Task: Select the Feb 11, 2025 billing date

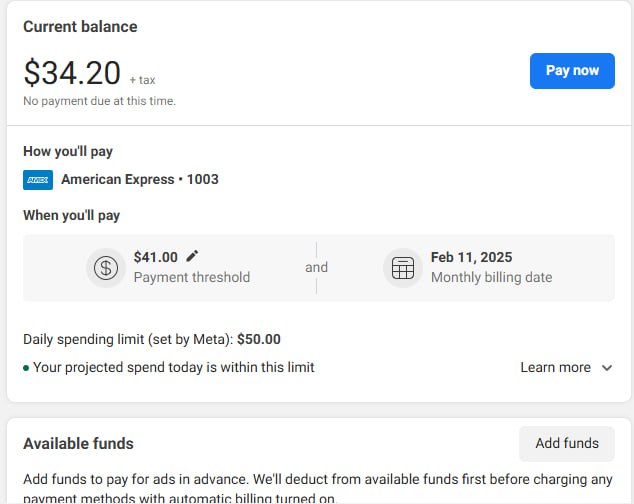Action: pos(471,257)
